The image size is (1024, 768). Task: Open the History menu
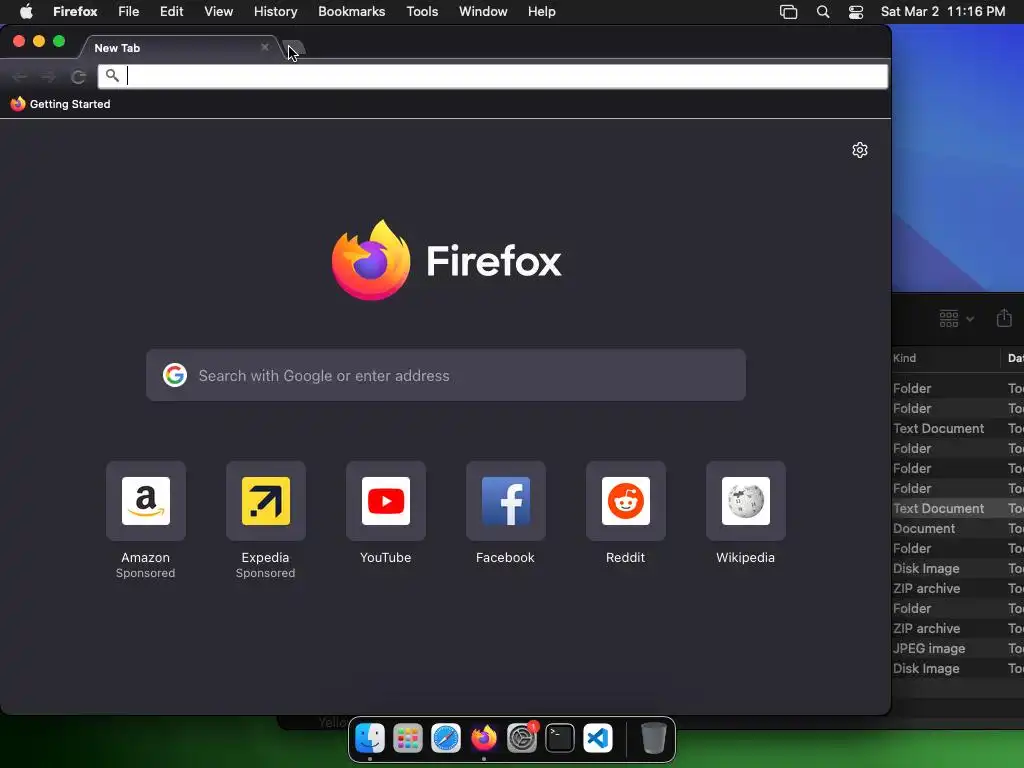[x=276, y=12]
